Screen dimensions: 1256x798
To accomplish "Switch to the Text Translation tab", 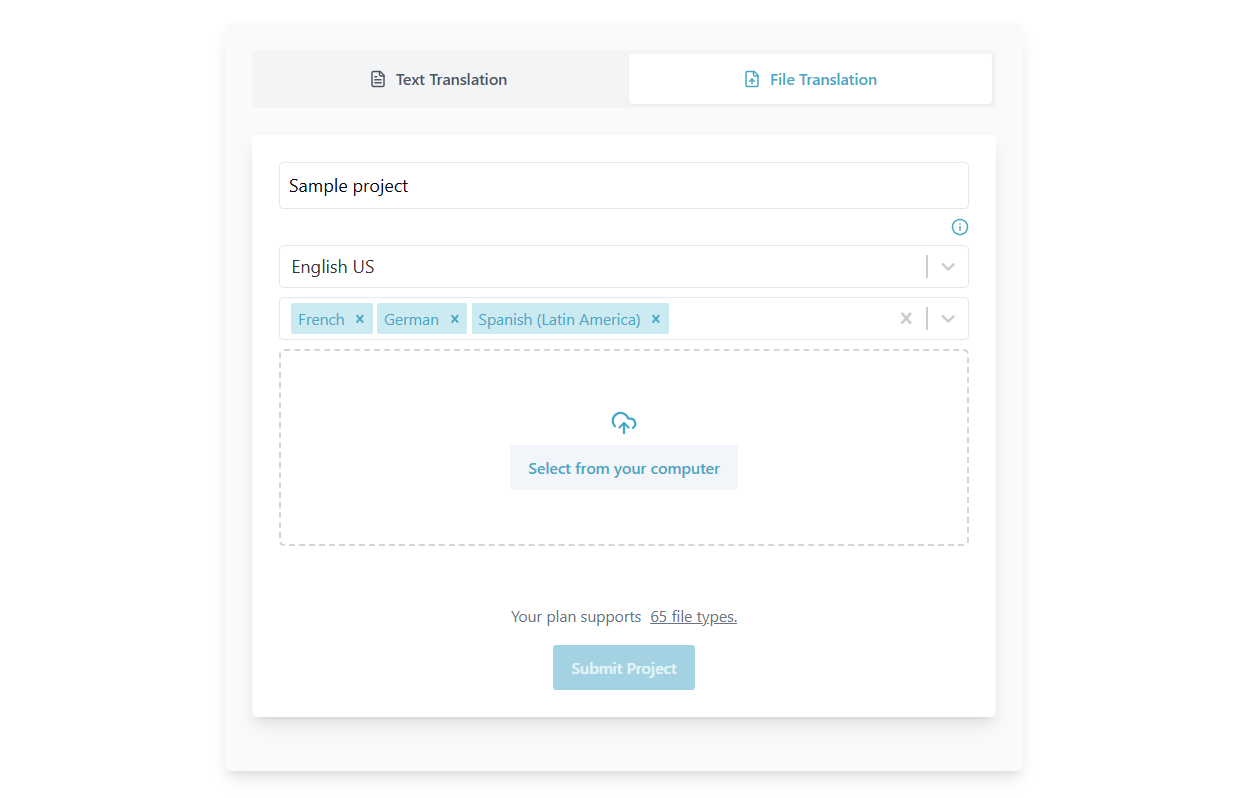I will tap(438, 78).
